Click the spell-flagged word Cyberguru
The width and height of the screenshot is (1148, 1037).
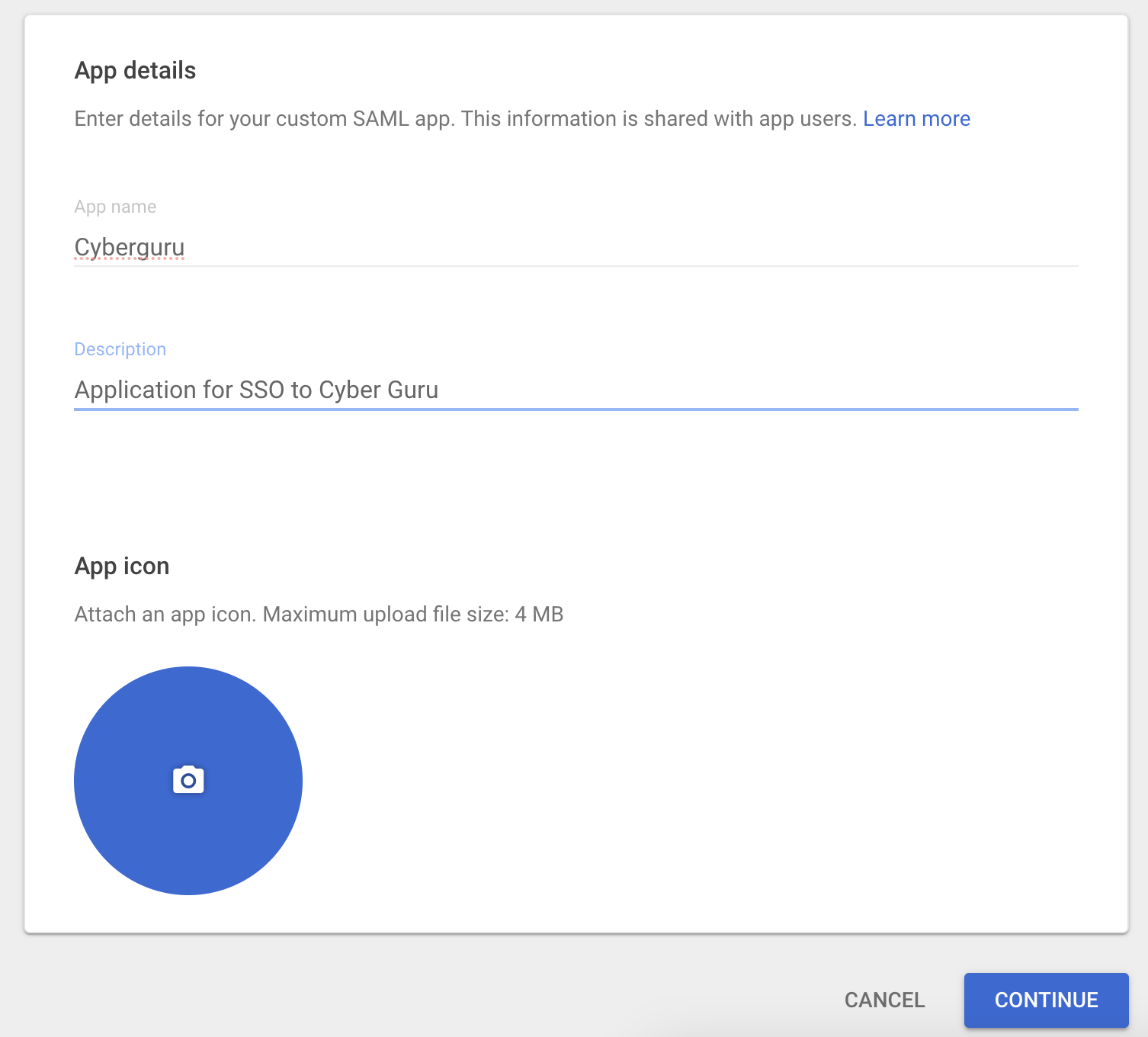[x=130, y=247]
